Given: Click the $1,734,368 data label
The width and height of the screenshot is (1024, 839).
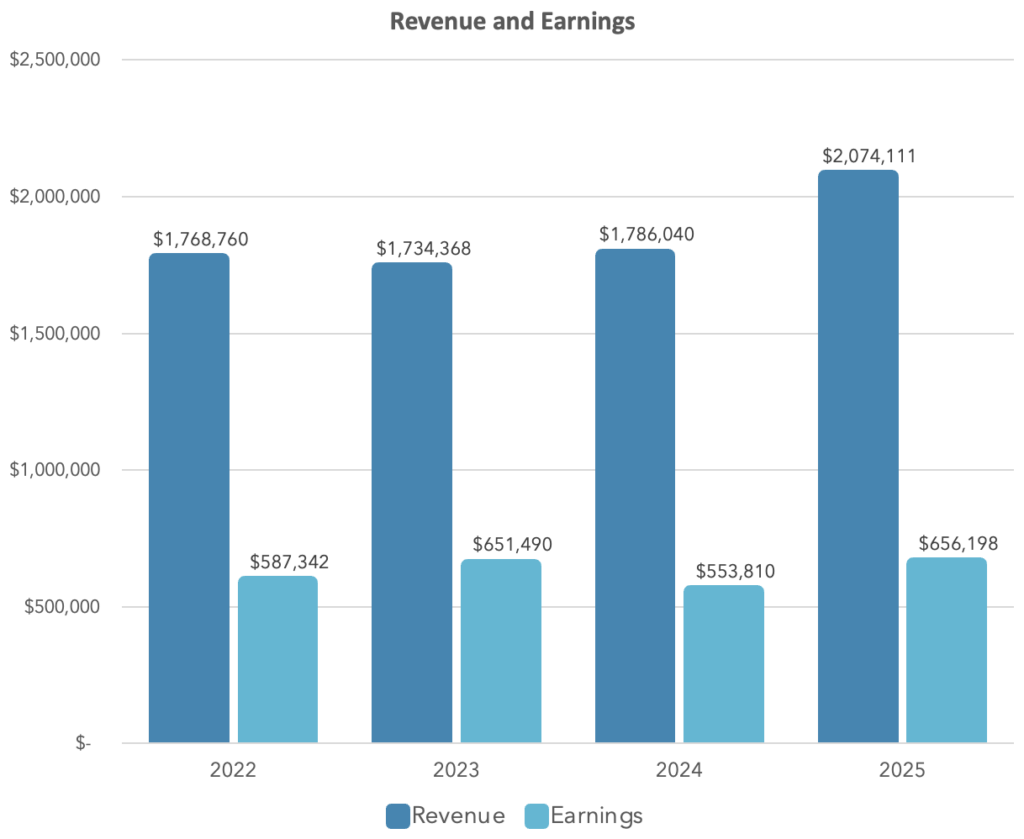Looking at the screenshot, I should [423, 248].
